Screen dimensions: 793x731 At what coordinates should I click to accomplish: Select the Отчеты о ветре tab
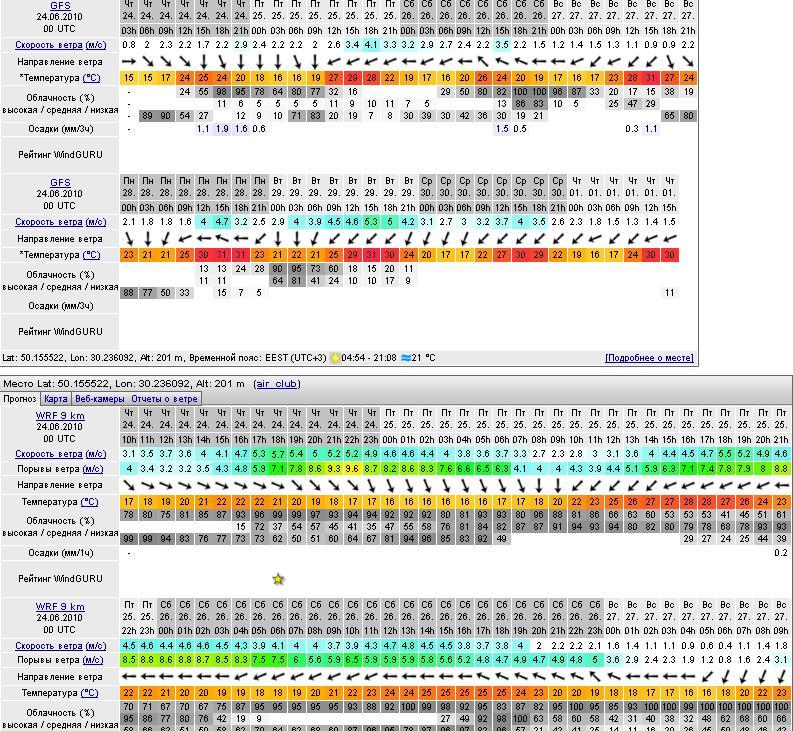click(x=165, y=399)
